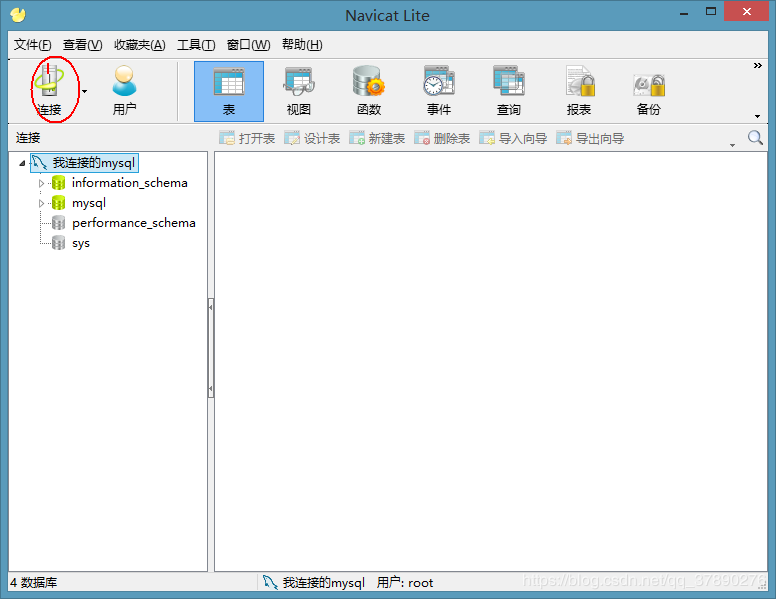Click the search magnifier icon
This screenshot has width=776, height=599.
755,138
